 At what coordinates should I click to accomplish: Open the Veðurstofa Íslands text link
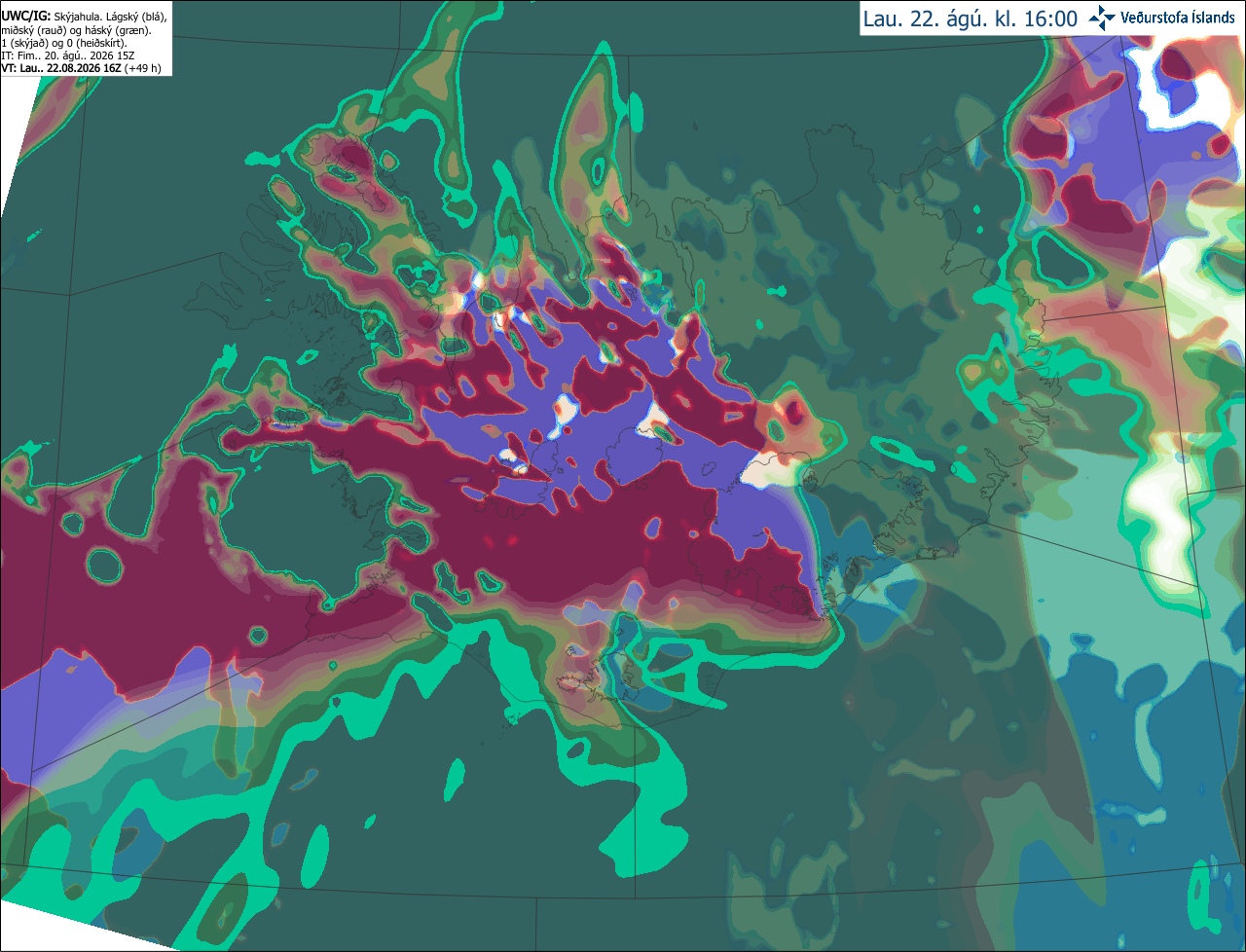coord(1178,18)
